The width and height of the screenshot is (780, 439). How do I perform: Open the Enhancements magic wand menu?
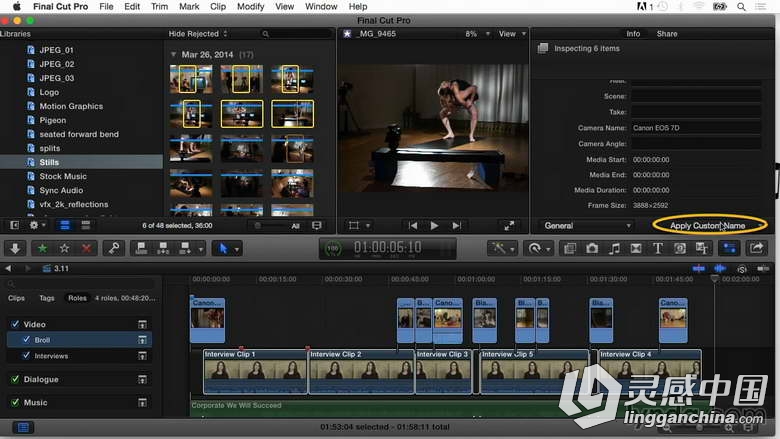pyautogui.click(x=503, y=248)
